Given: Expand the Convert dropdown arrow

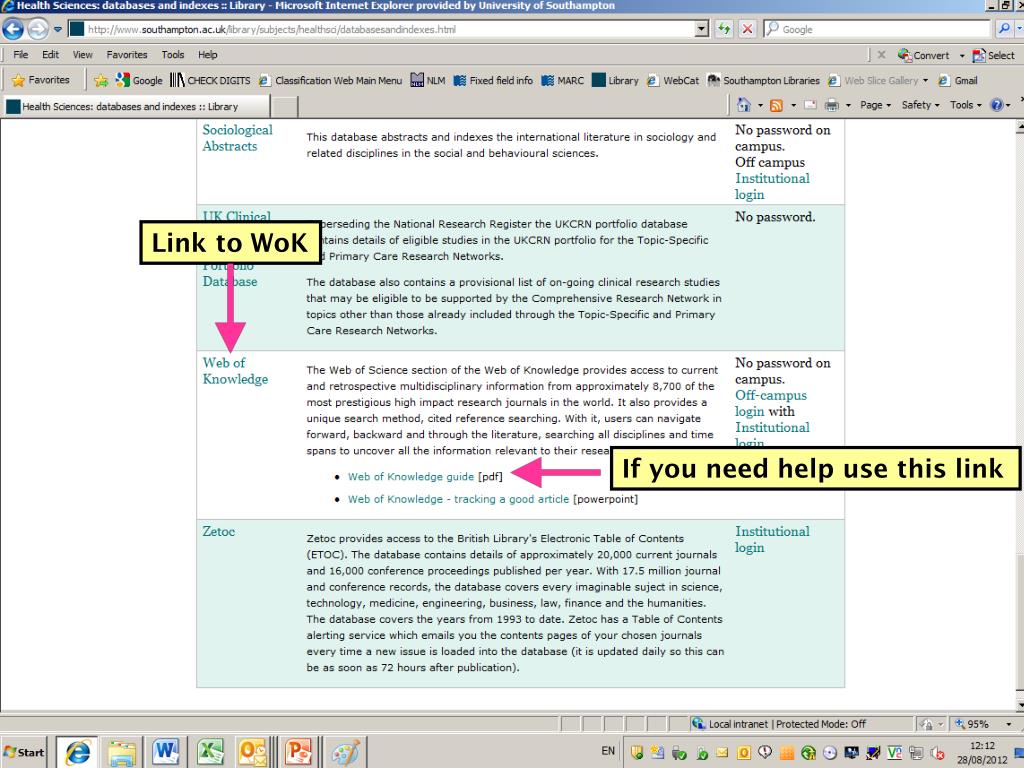Looking at the screenshot, I should point(962,56).
